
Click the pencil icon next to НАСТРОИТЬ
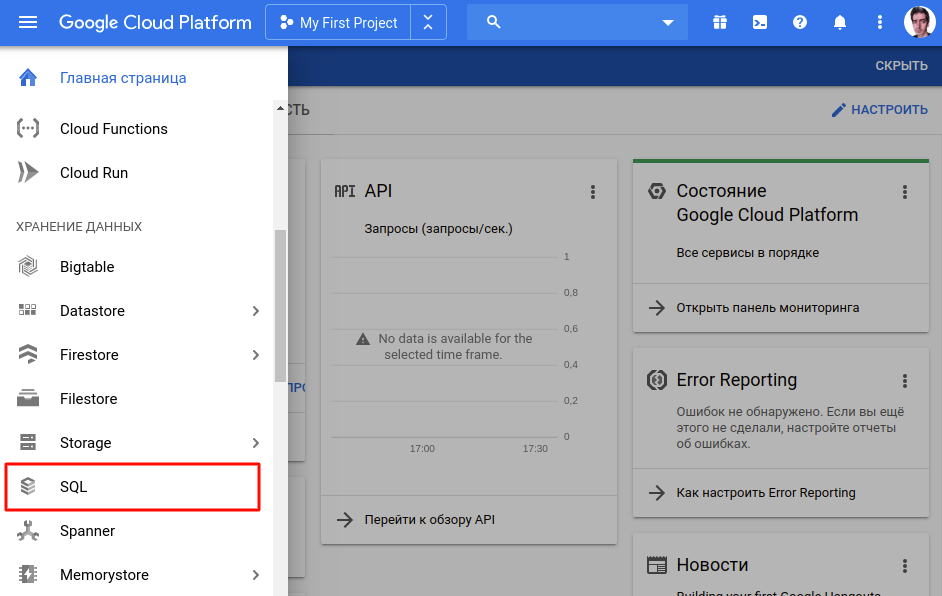pyautogui.click(x=839, y=110)
